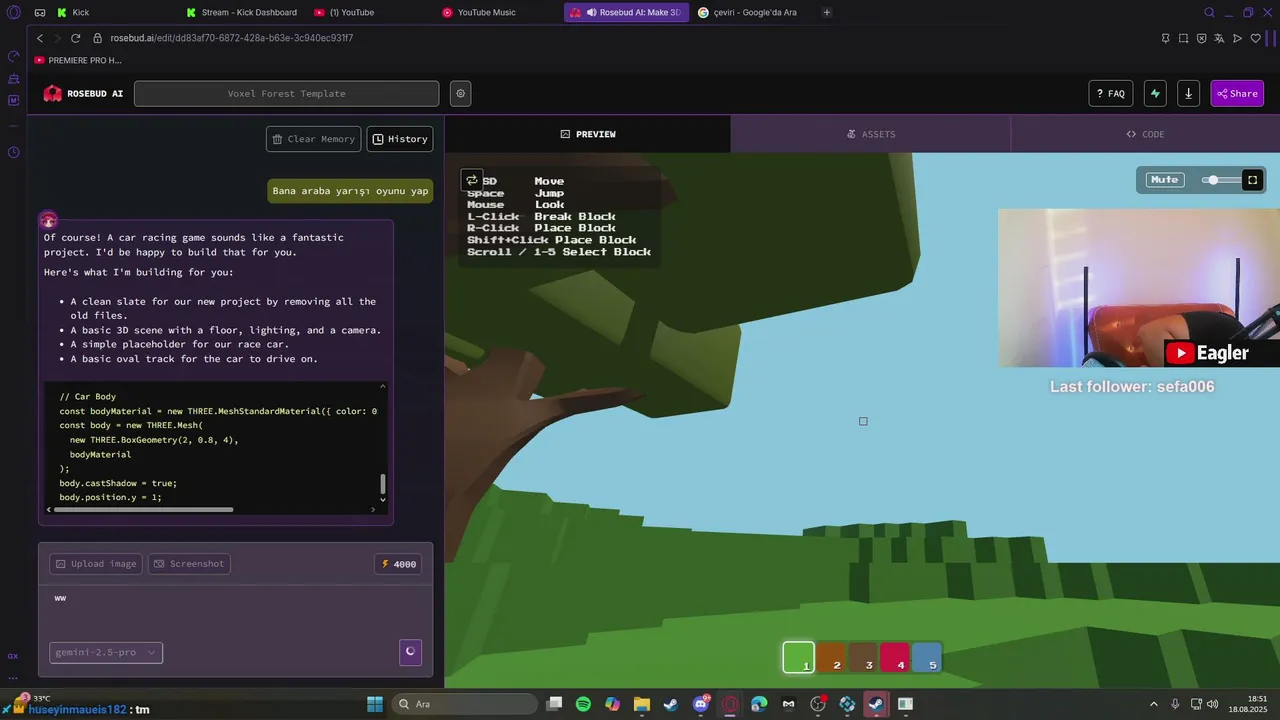Click the browser tab search magnifier
This screenshot has width=1280, height=720.
pos(1209,12)
